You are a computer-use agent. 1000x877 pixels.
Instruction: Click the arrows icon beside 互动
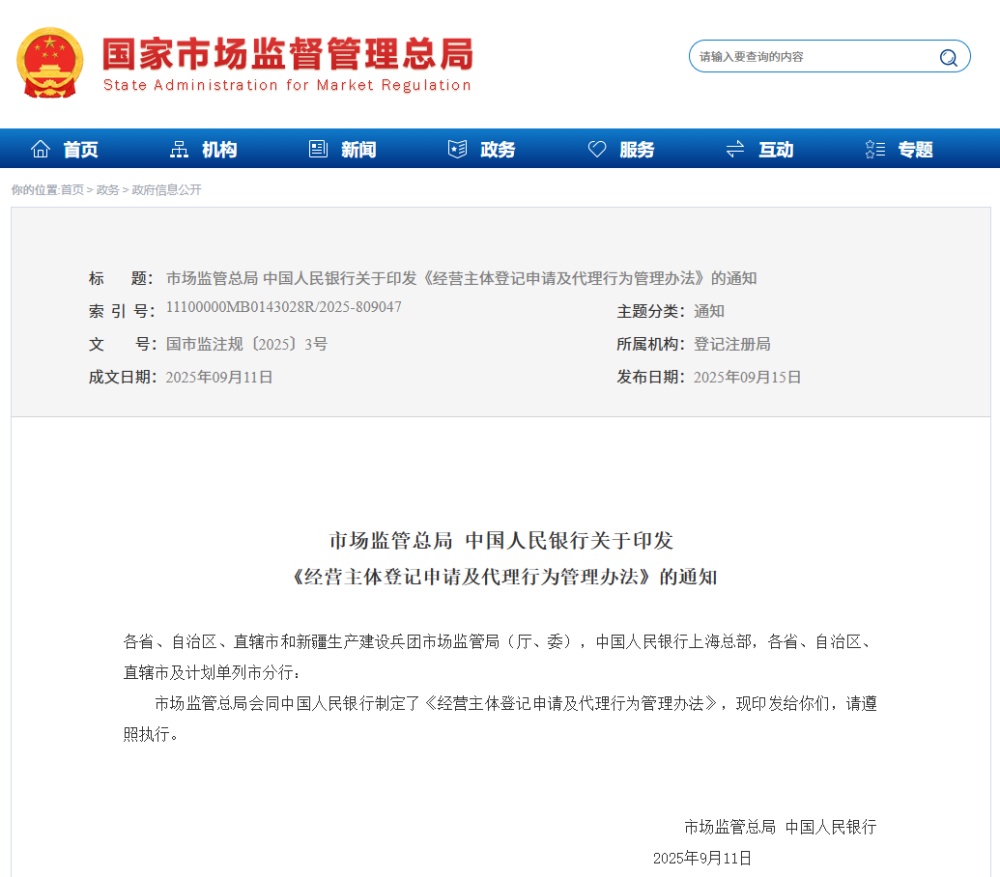(x=735, y=149)
